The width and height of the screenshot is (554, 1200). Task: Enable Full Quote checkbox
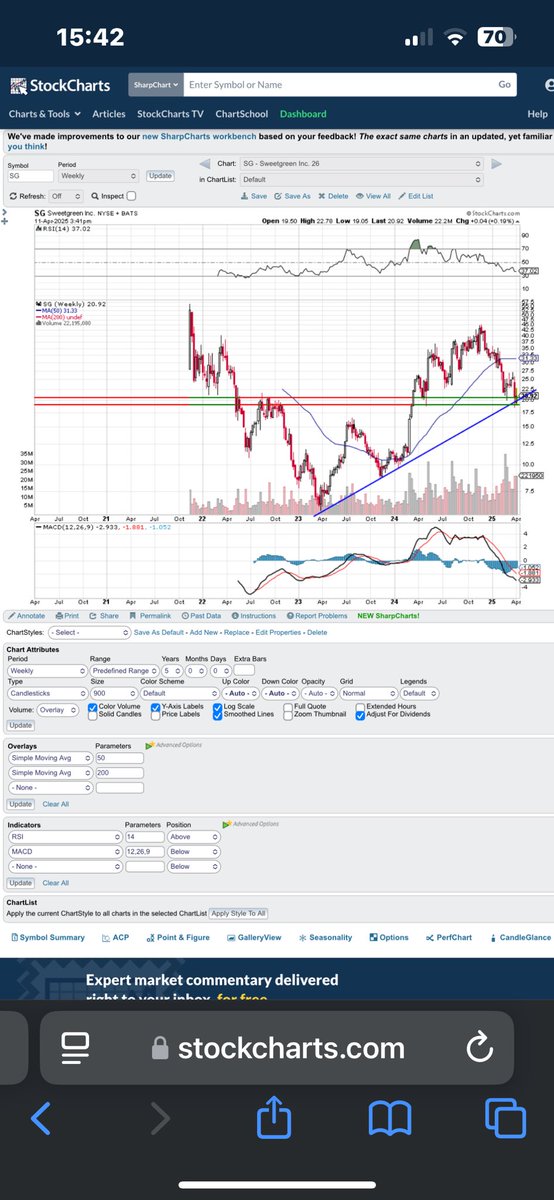click(x=288, y=706)
